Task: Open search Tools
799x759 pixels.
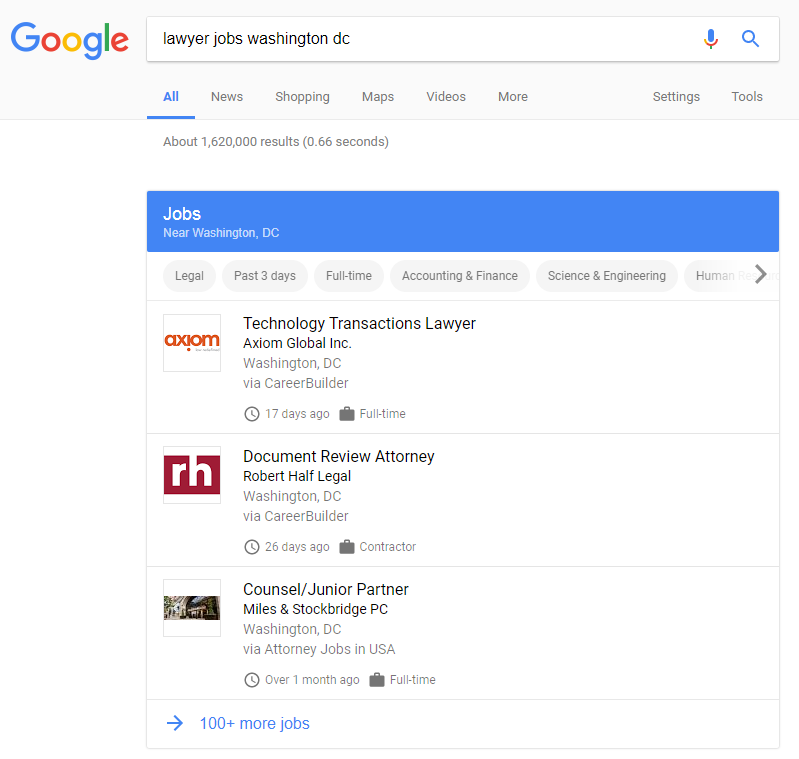Action: tap(747, 96)
